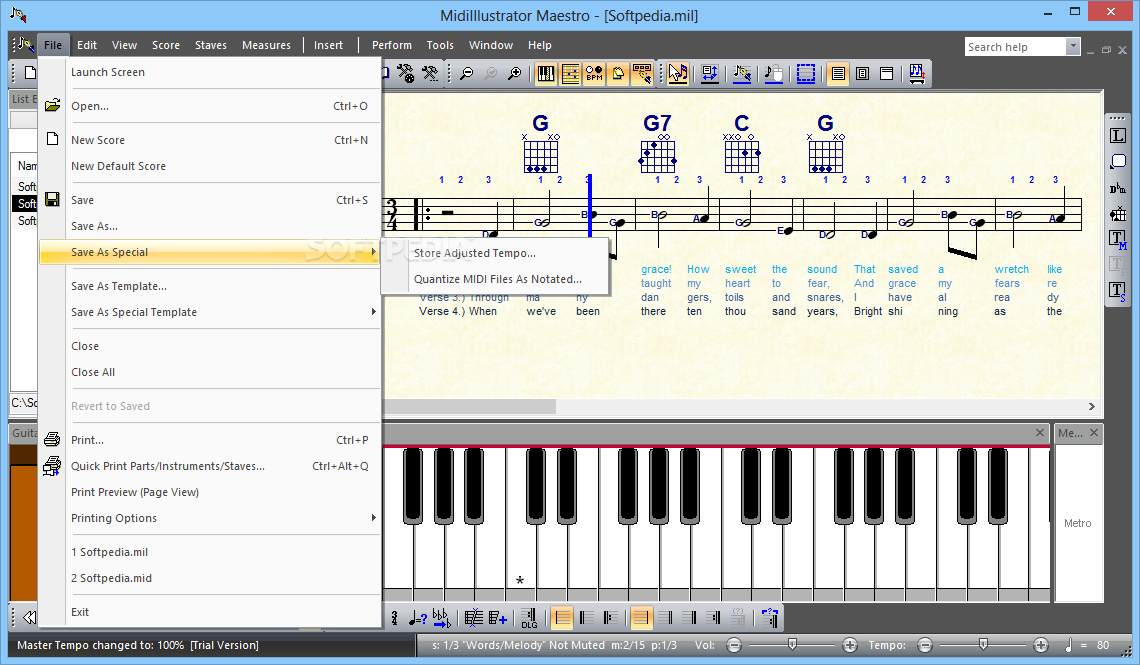
Task: Click the DLG staff dialog icon
Action: click(x=529, y=618)
